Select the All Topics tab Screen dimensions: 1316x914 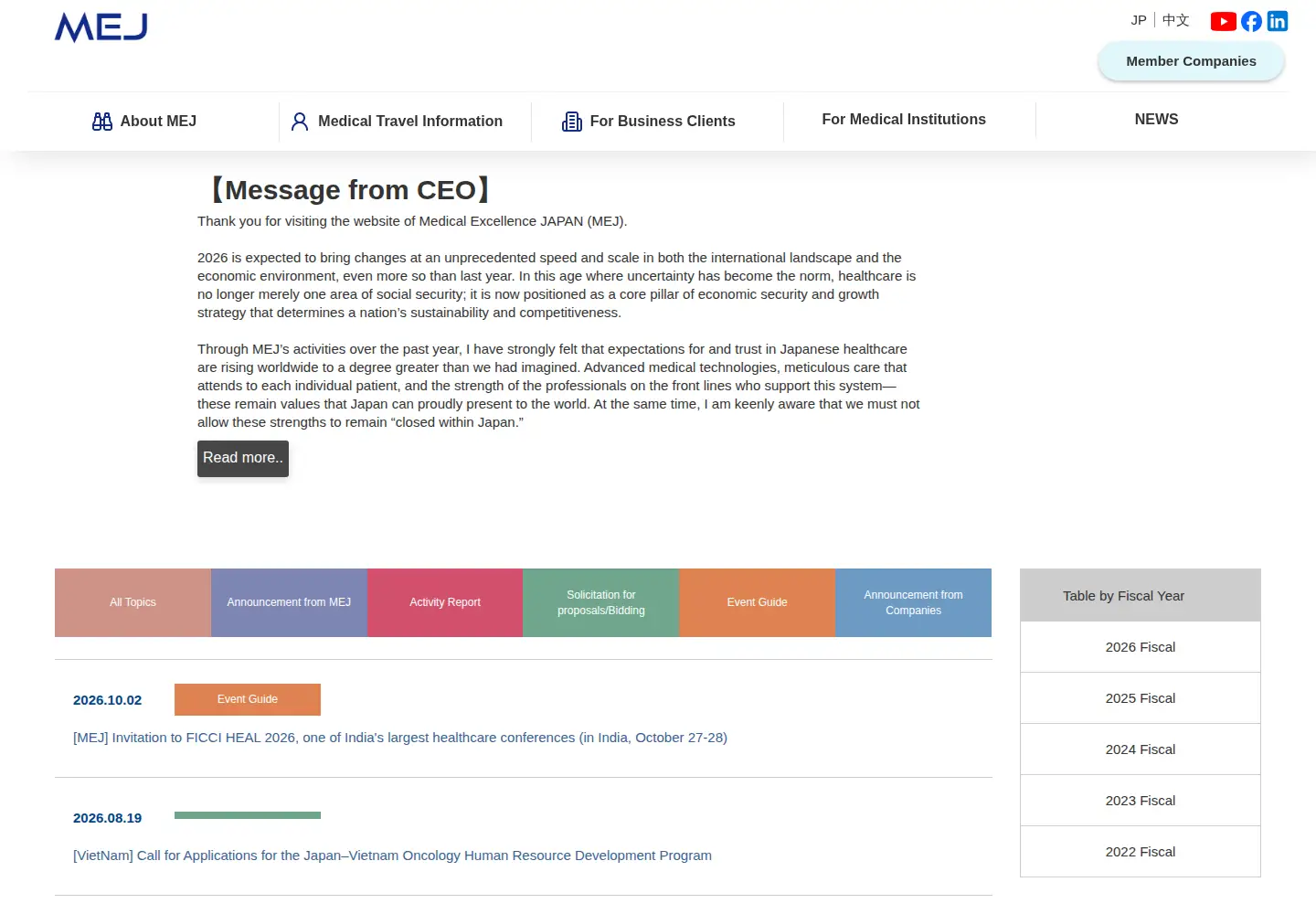point(133,602)
